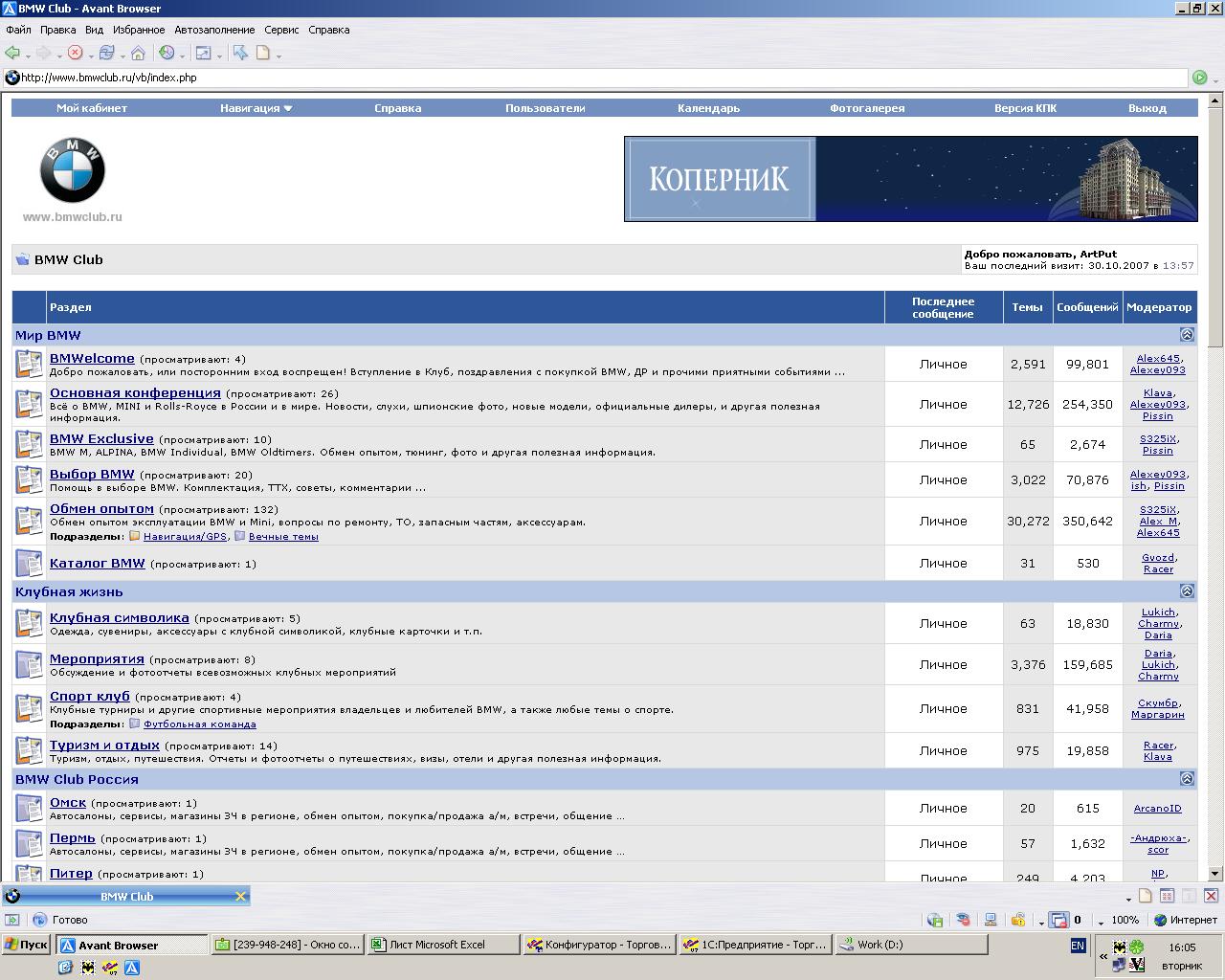Open the Файл menu
This screenshot has height=980, width=1225.
tap(18, 30)
